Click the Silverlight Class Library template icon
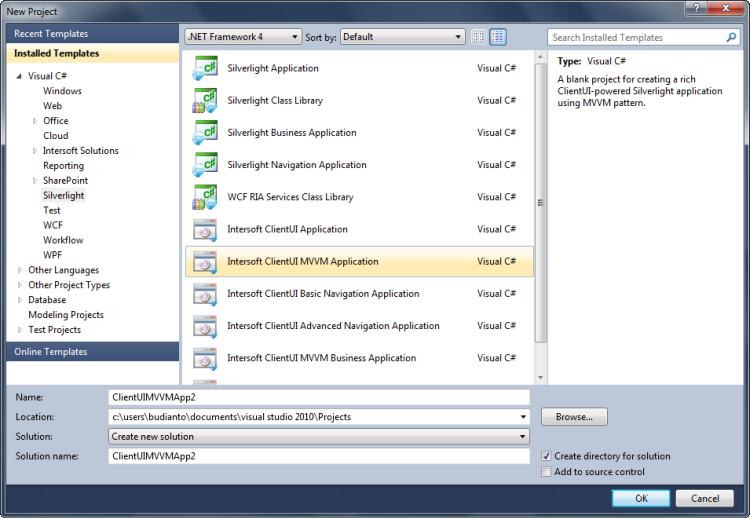750x518 pixels. (x=205, y=100)
